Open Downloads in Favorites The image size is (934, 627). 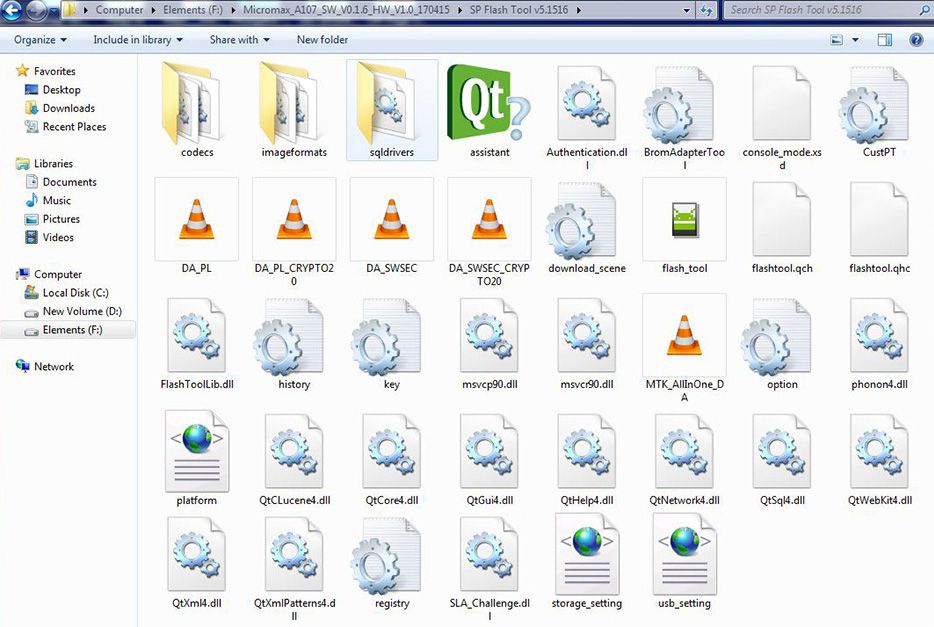pyautogui.click(x=60, y=108)
